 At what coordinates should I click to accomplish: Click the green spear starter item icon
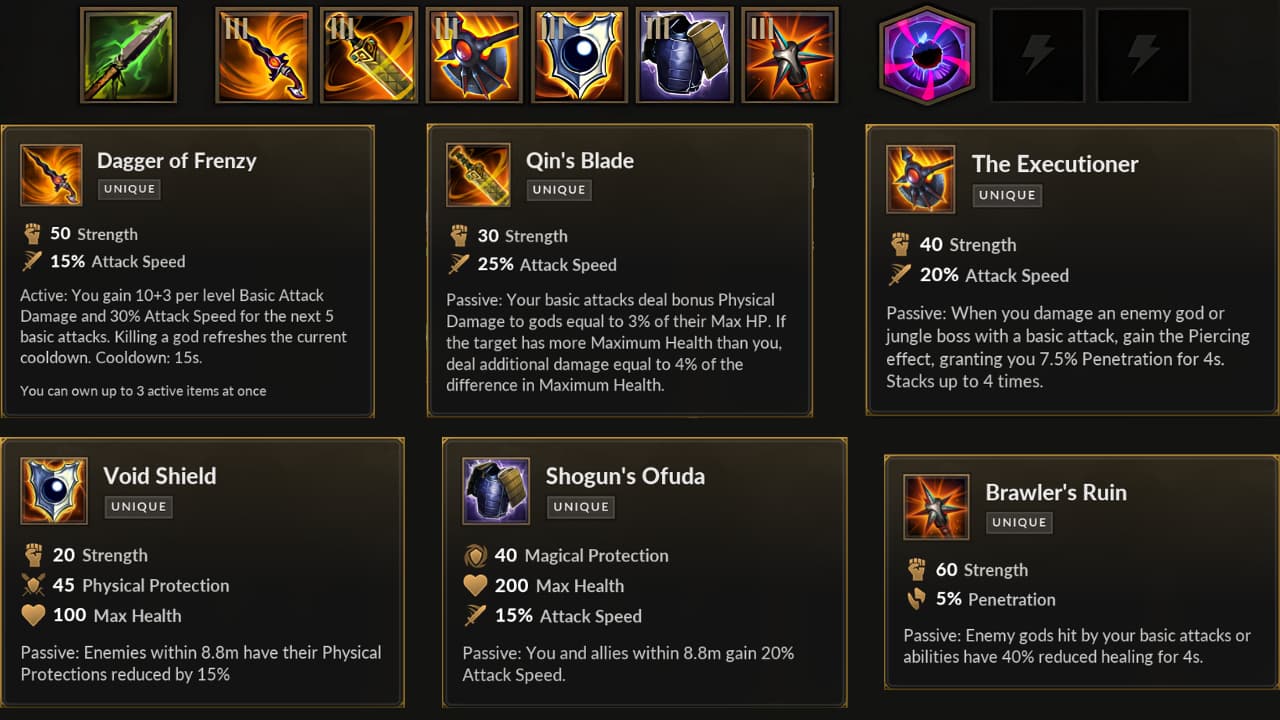[x=128, y=55]
